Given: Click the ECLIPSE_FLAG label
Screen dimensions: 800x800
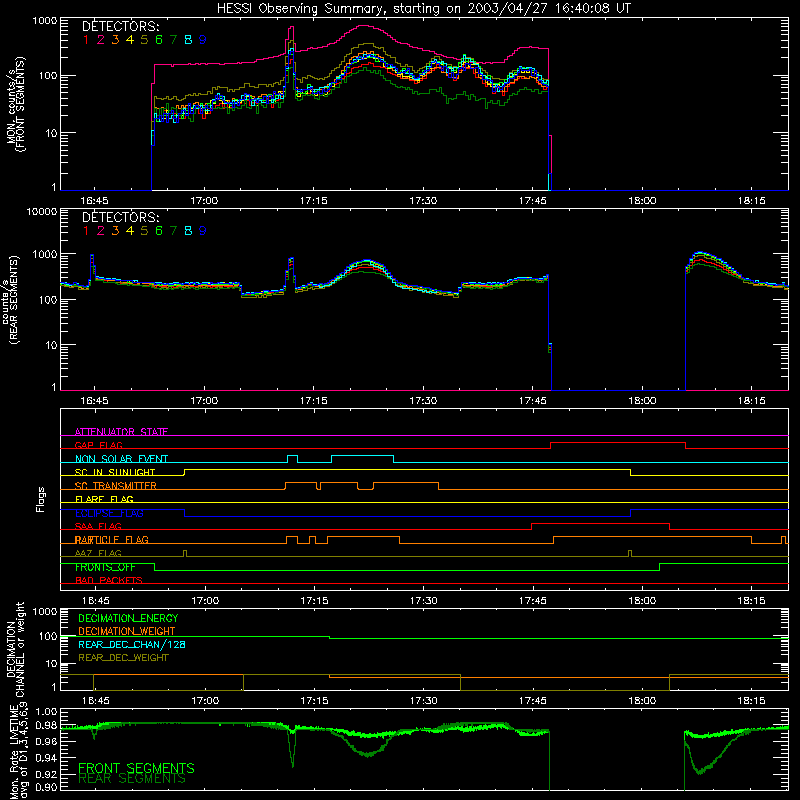Looking at the screenshot, I should pyautogui.click(x=109, y=513).
